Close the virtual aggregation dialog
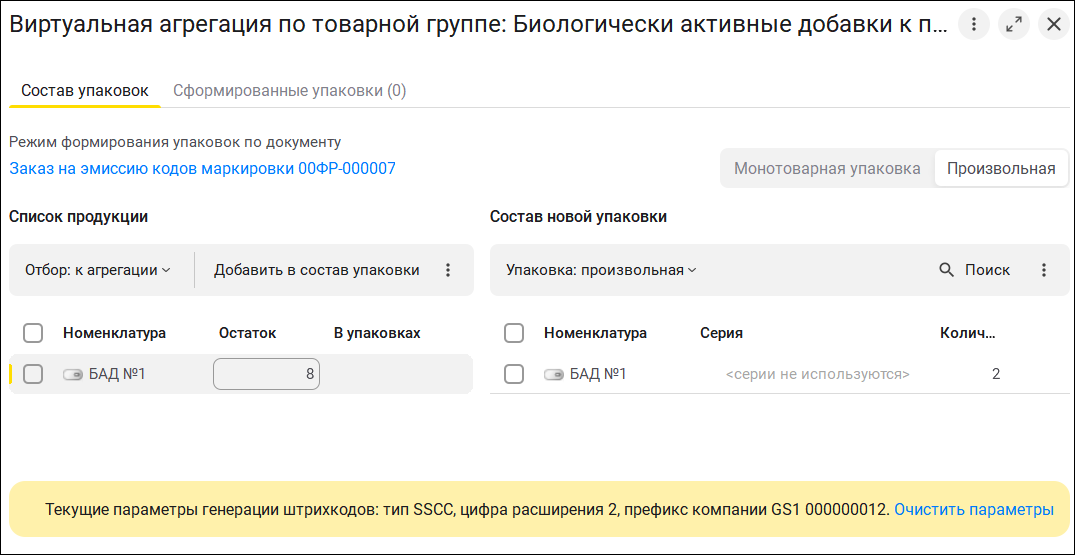 pyautogui.click(x=1053, y=25)
